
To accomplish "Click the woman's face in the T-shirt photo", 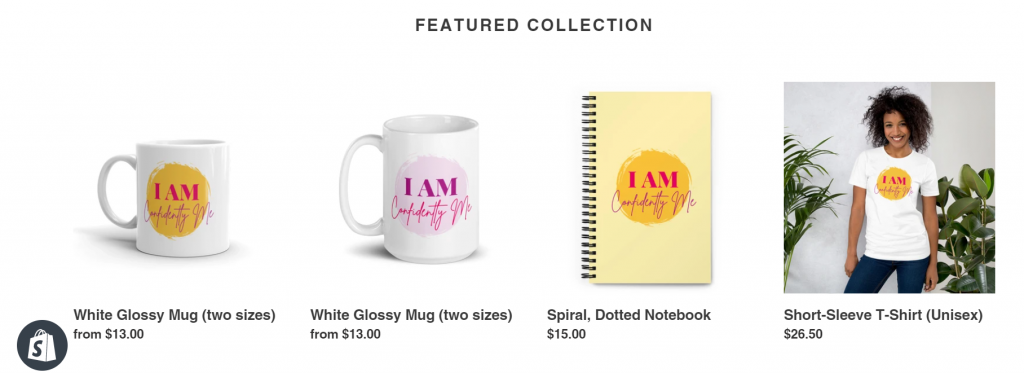I will [897, 127].
